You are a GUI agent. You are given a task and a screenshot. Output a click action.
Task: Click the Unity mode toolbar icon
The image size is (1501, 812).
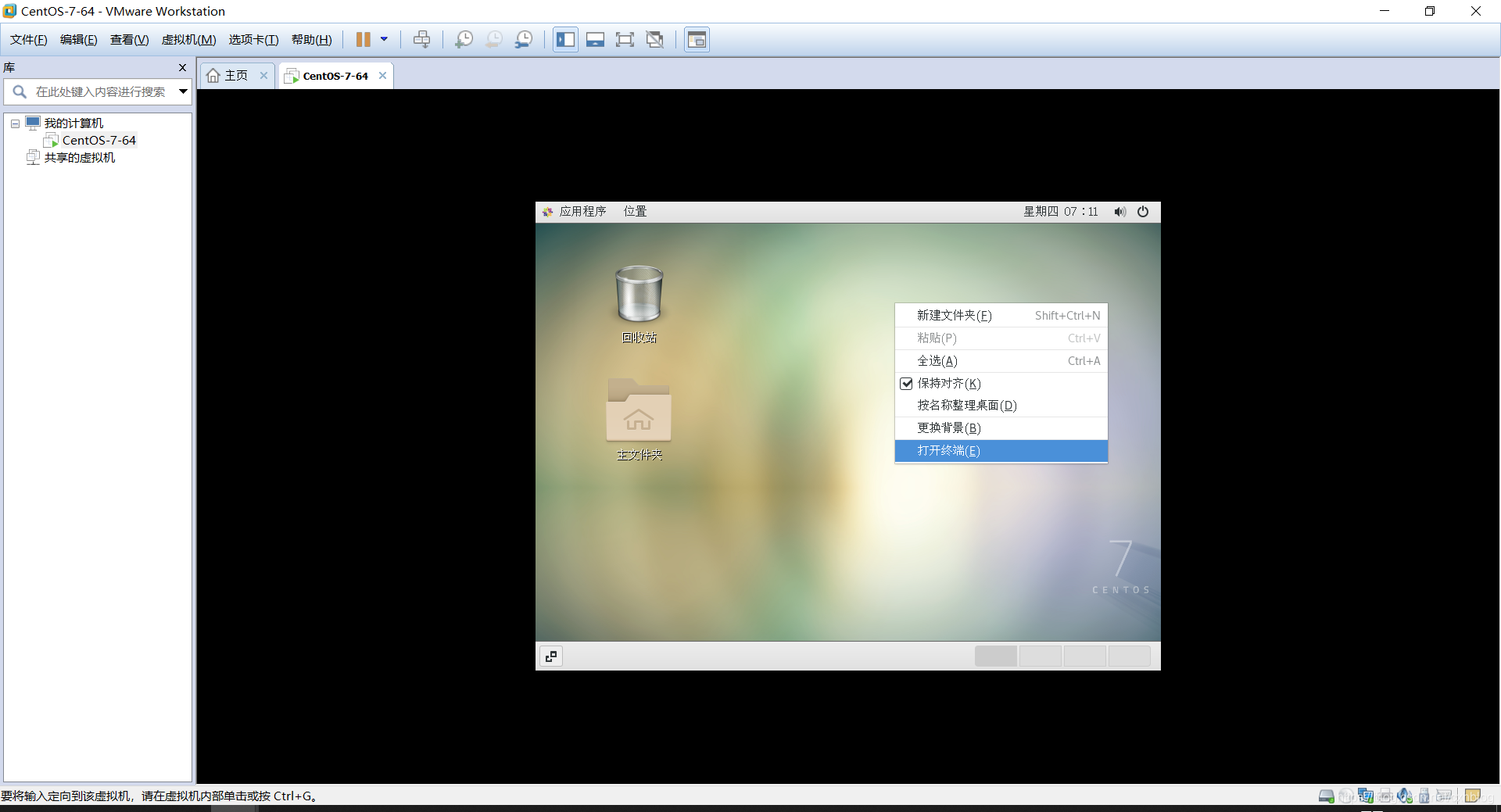[x=655, y=39]
